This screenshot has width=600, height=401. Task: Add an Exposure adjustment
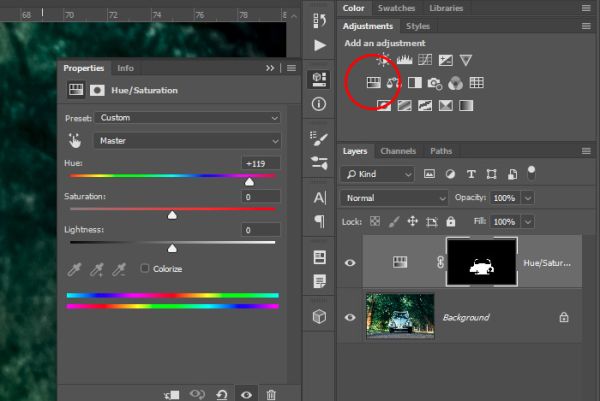click(445, 60)
